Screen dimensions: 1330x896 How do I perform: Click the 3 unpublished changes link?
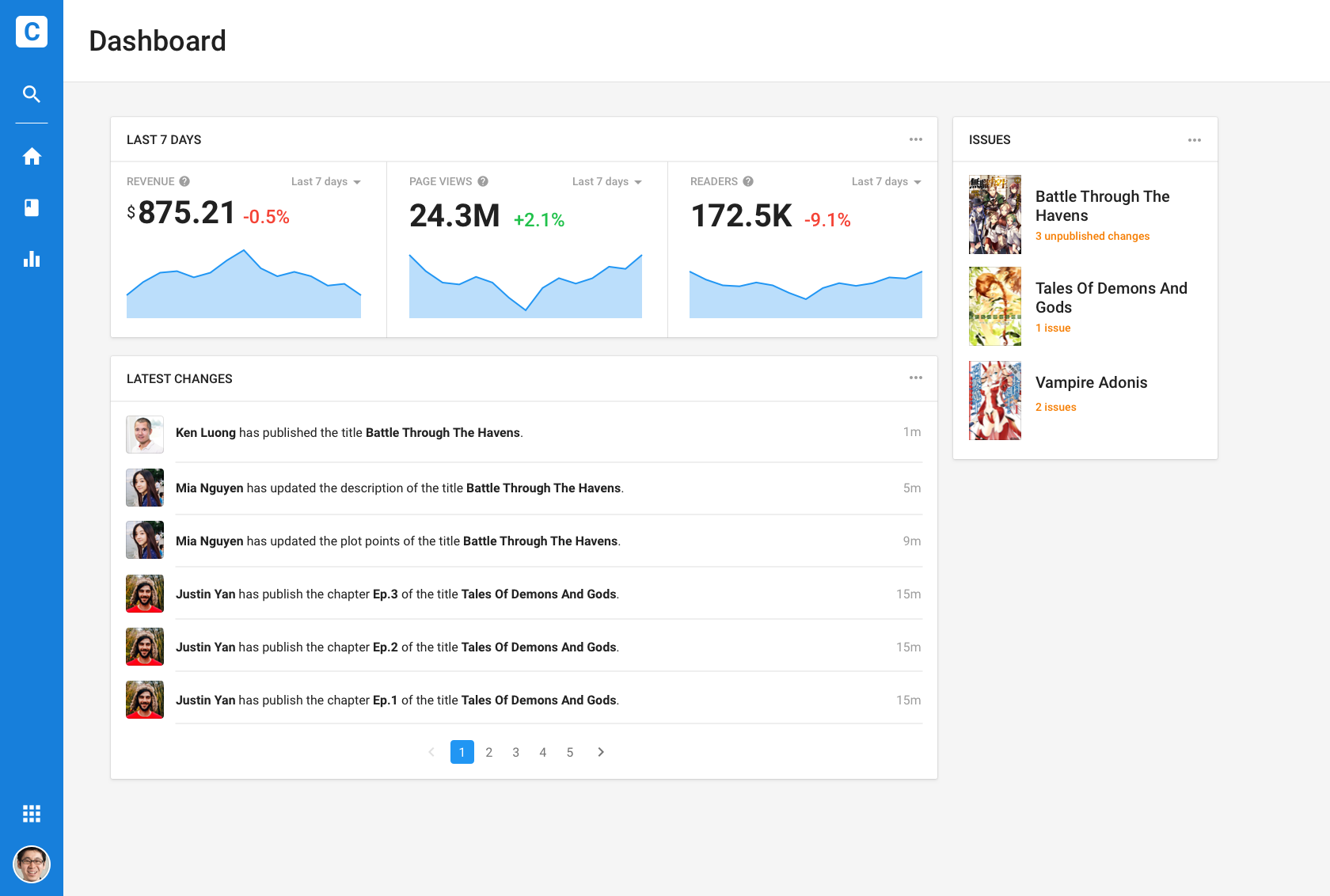pyautogui.click(x=1092, y=236)
